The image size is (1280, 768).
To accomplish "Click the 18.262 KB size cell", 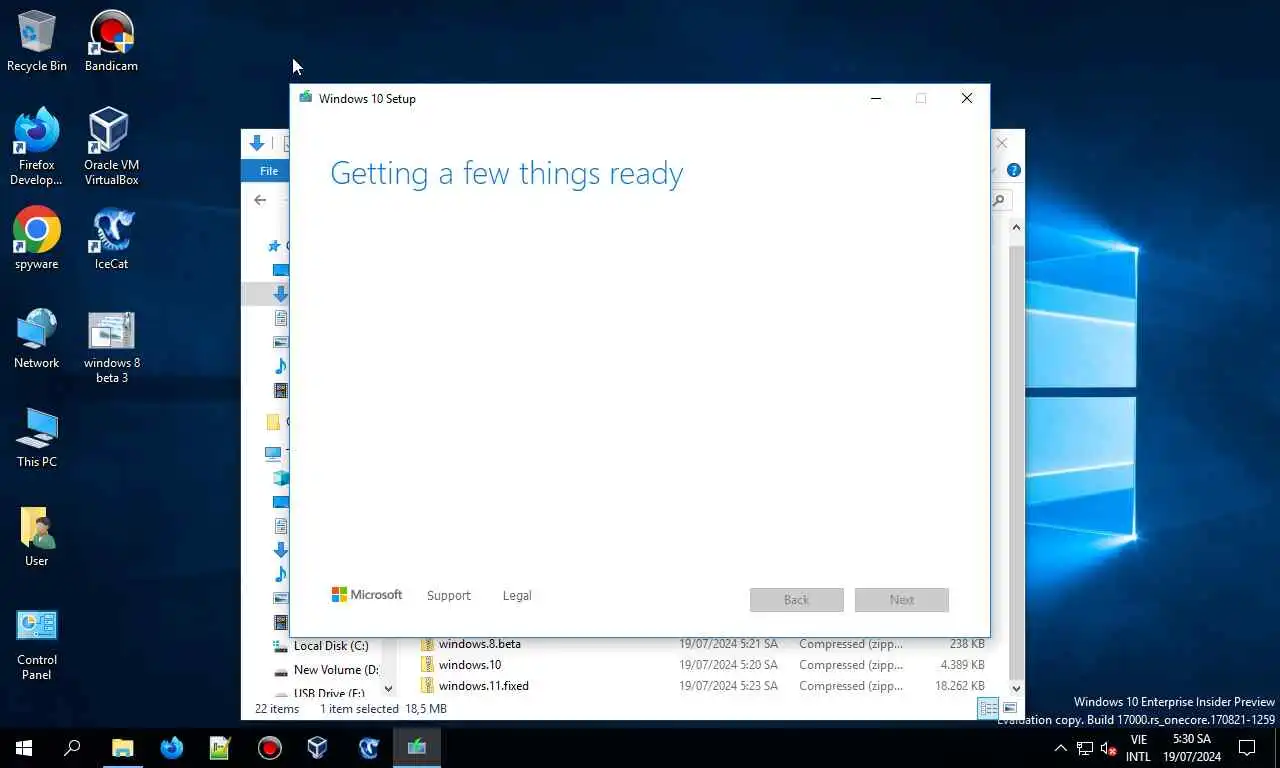I will [959, 686].
